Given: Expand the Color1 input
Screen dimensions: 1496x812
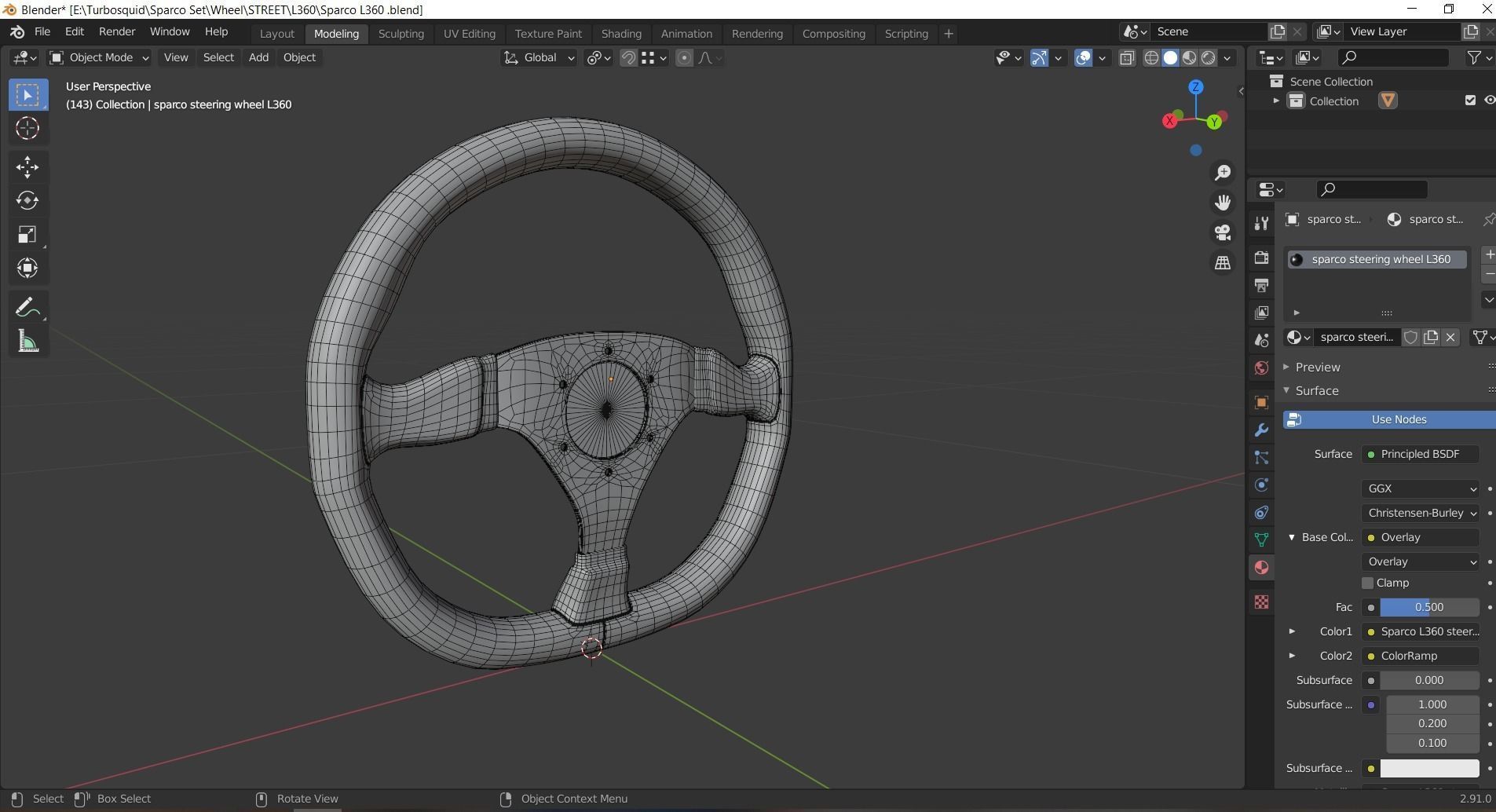Looking at the screenshot, I should [1292, 631].
